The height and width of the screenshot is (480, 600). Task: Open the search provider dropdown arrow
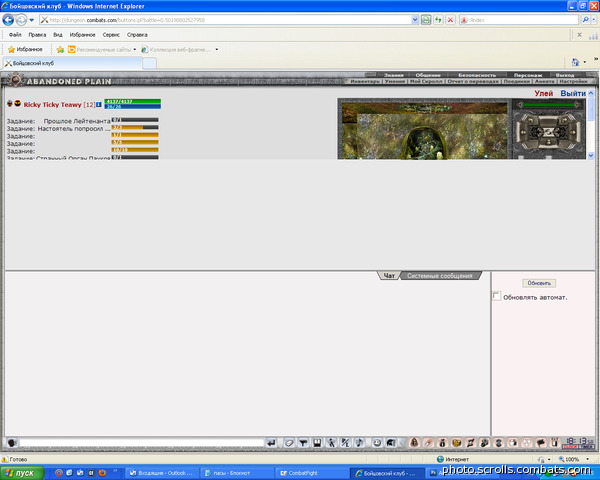593,20
